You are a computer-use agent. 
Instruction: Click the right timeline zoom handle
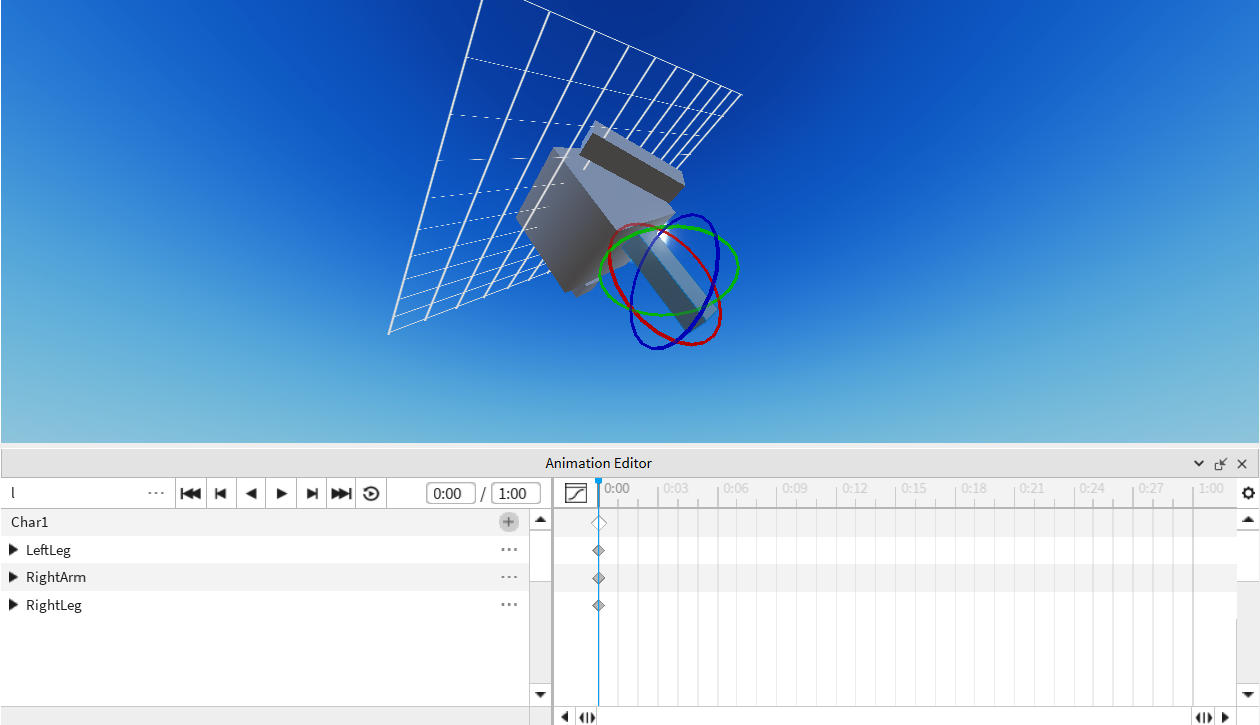tap(1204, 716)
